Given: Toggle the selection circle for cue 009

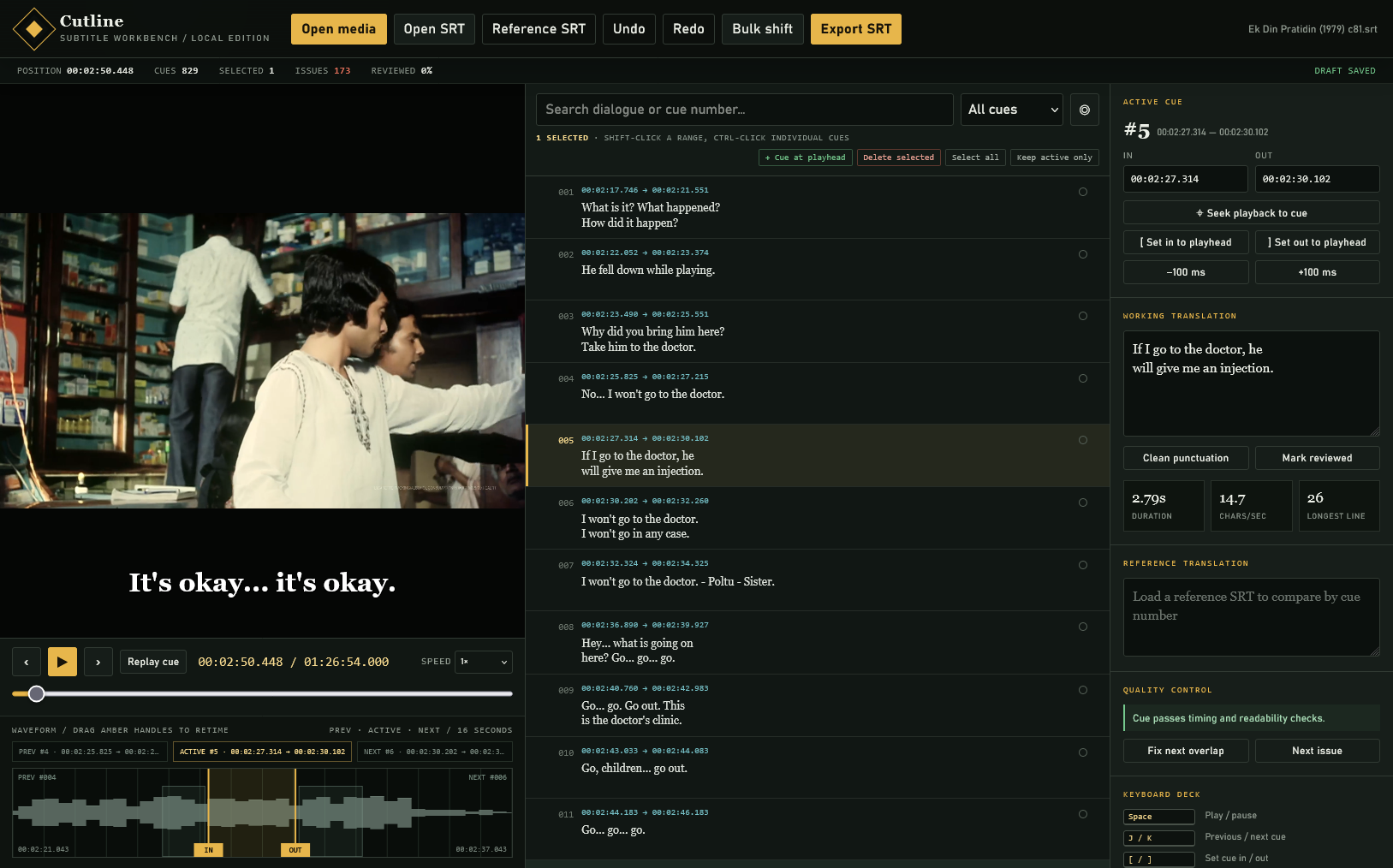Looking at the screenshot, I should tap(1083, 690).
